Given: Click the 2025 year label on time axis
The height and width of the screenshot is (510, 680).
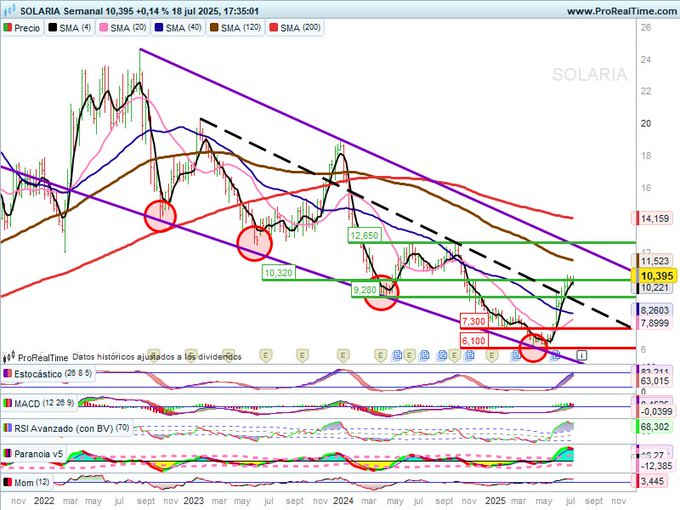Looking at the screenshot, I should click(495, 501).
